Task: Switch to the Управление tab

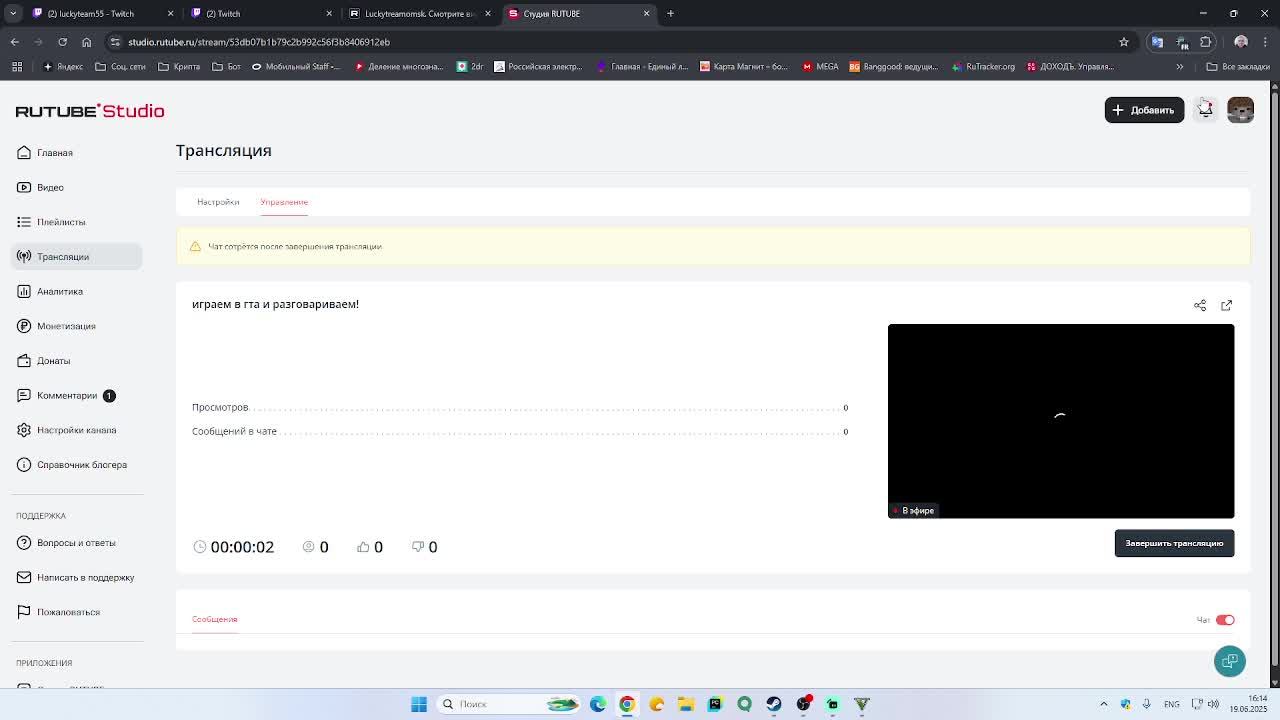Action: point(284,202)
